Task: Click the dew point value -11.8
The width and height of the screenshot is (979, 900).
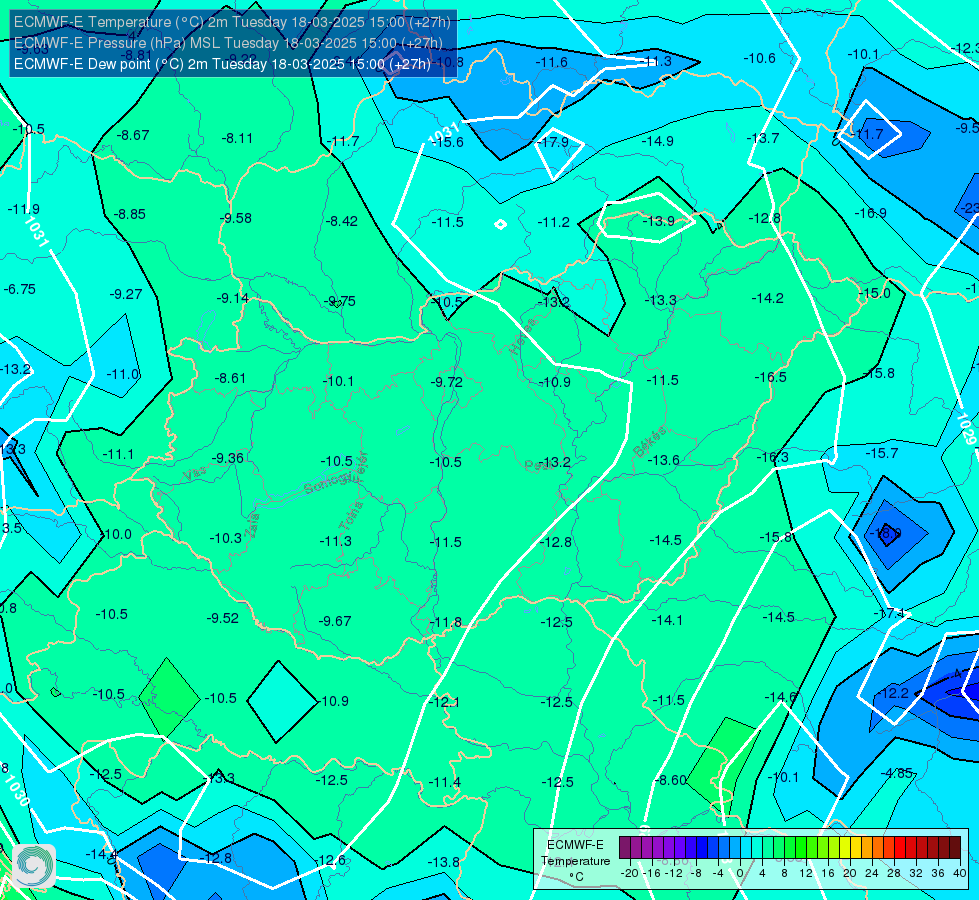Action: [446, 622]
